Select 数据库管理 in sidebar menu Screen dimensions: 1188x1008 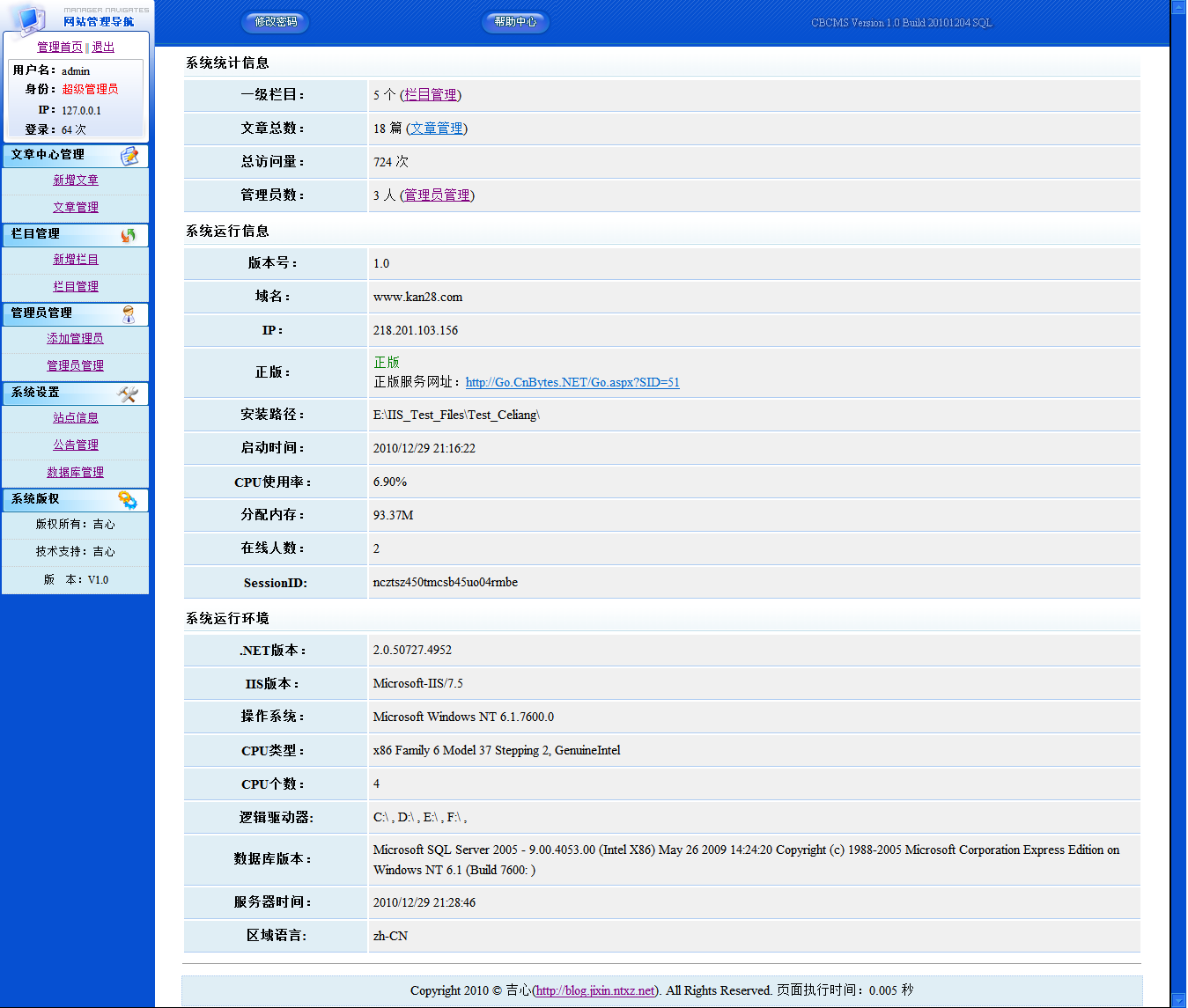click(x=76, y=473)
